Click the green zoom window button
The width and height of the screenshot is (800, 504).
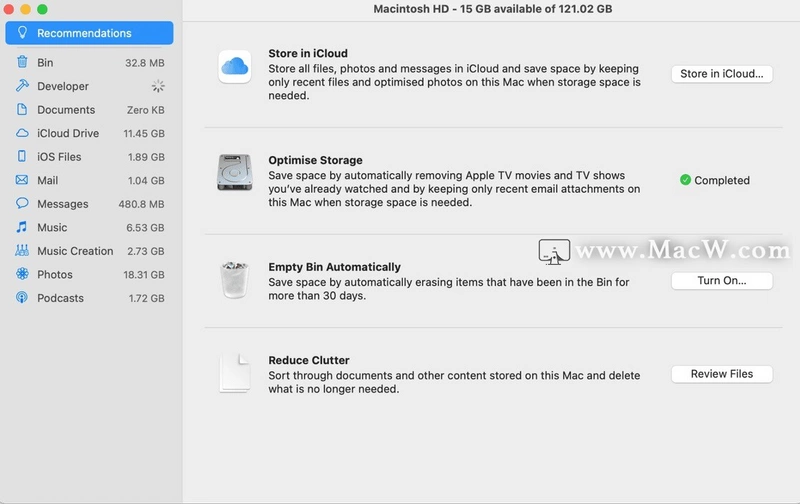(x=42, y=9)
